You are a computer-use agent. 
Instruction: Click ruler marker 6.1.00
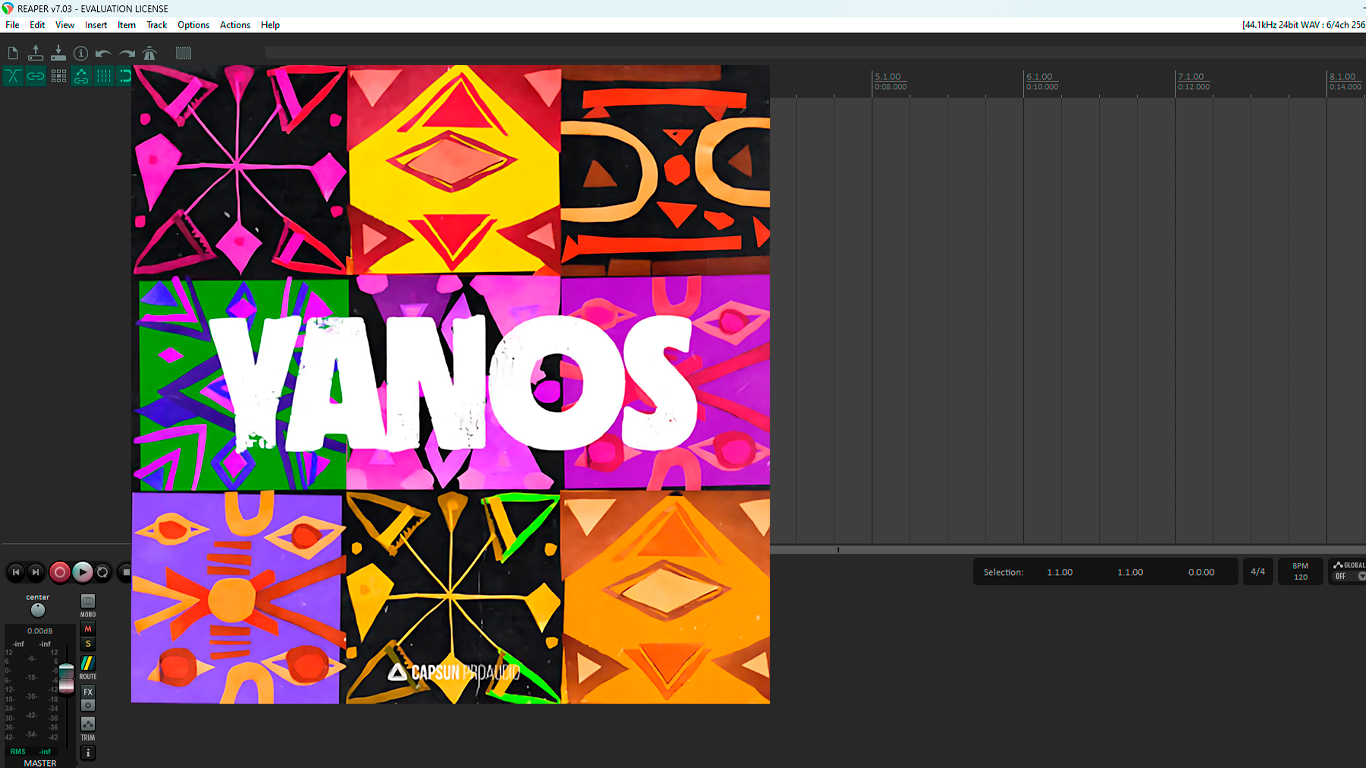click(x=1039, y=77)
